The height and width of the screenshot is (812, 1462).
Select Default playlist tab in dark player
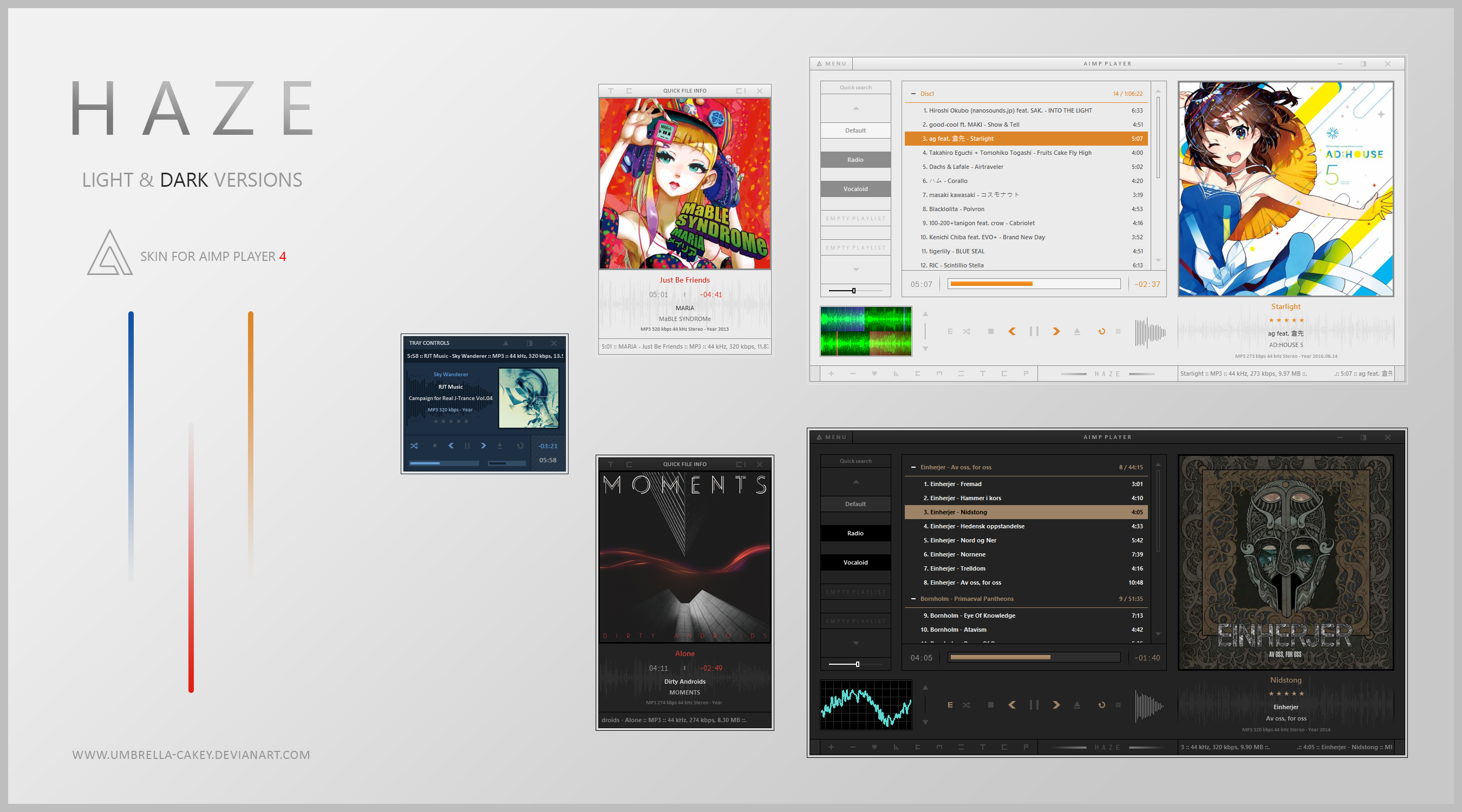(x=856, y=504)
